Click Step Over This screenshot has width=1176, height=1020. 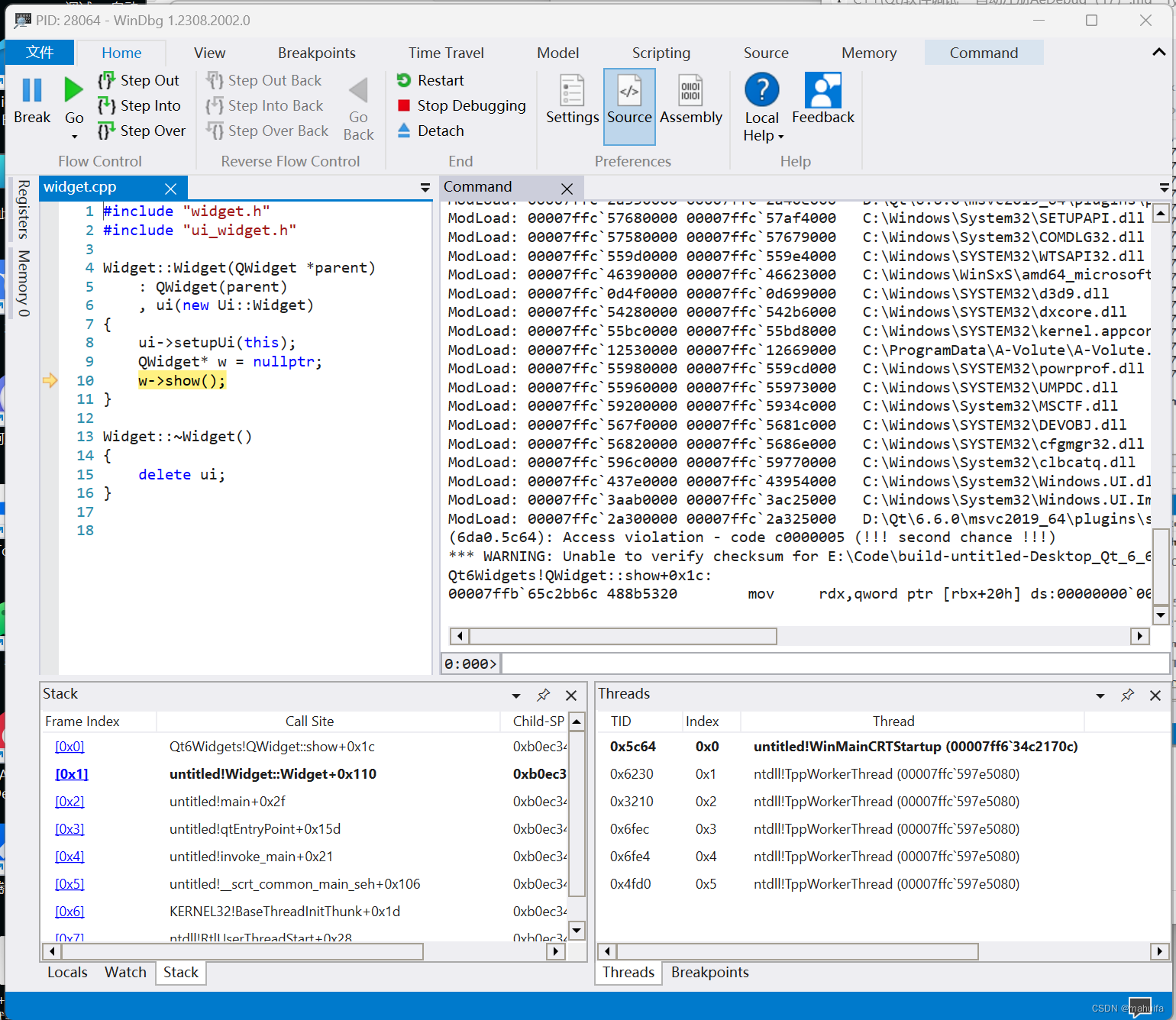point(141,131)
